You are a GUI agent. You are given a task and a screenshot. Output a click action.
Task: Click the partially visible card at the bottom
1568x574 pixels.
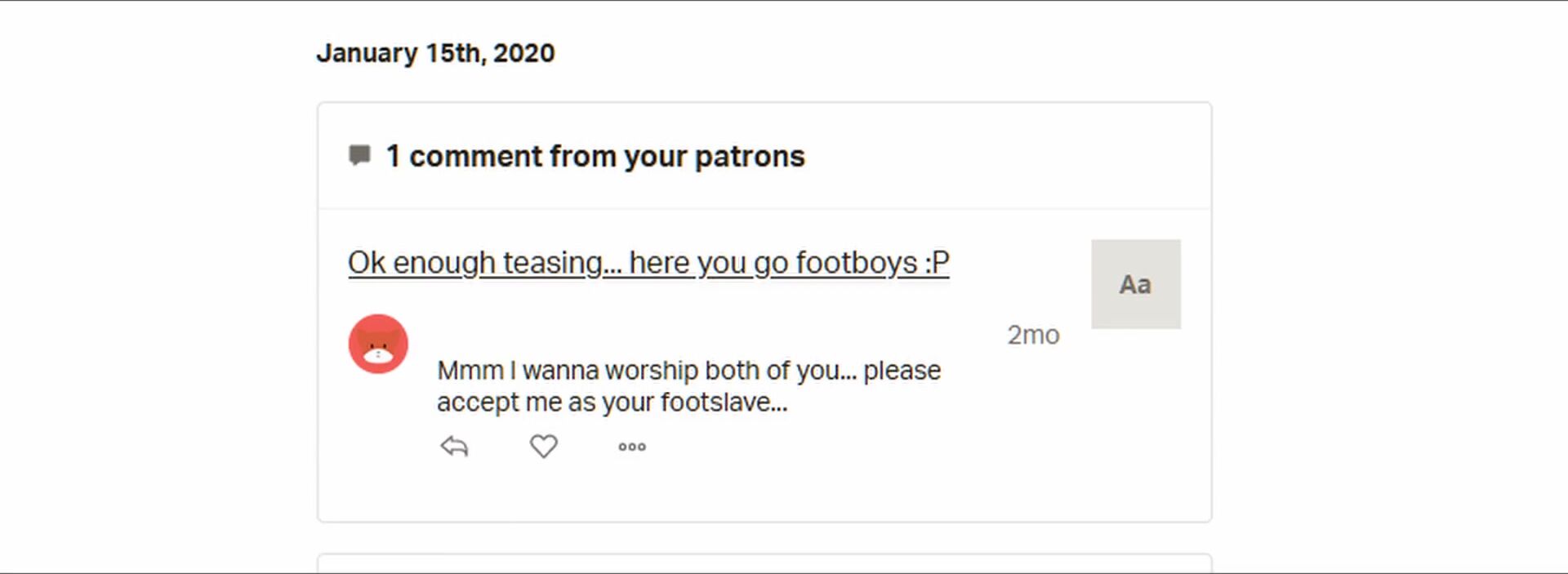[x=764, y=563]
